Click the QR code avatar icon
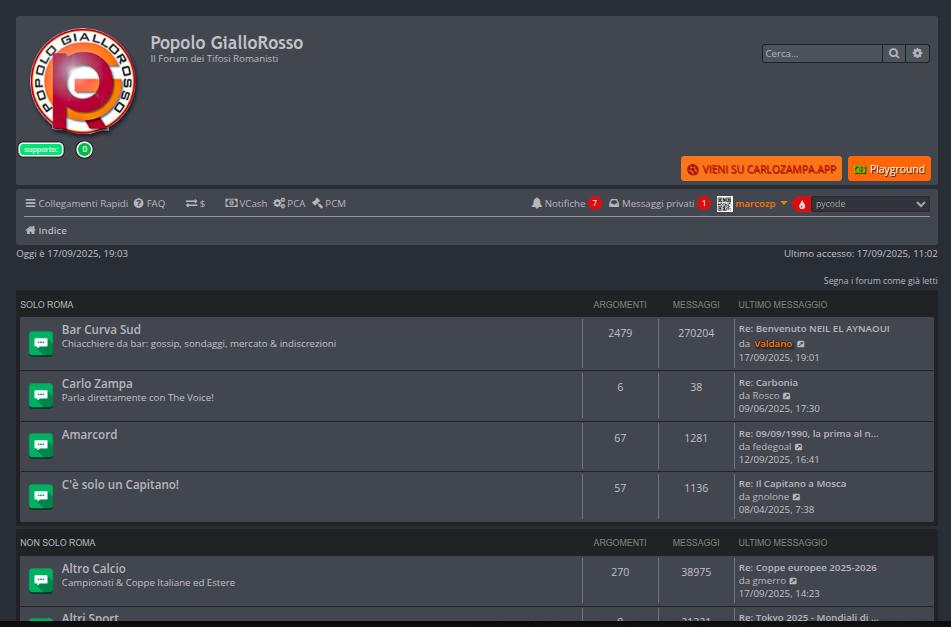This screenshot has width=951, height=627. (x=725, y=203)
